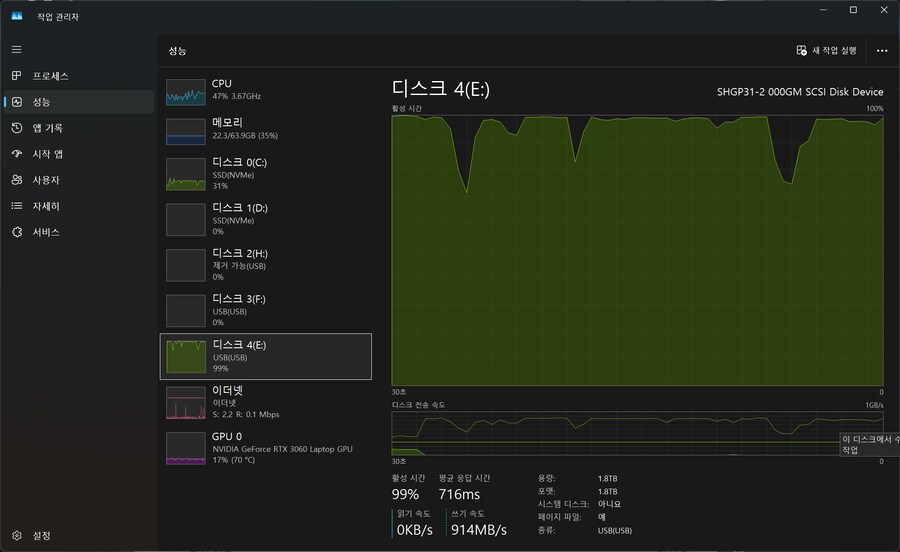
Task: Click the 활성 시간 disk activity graph
Action: (x=637, y=250)
